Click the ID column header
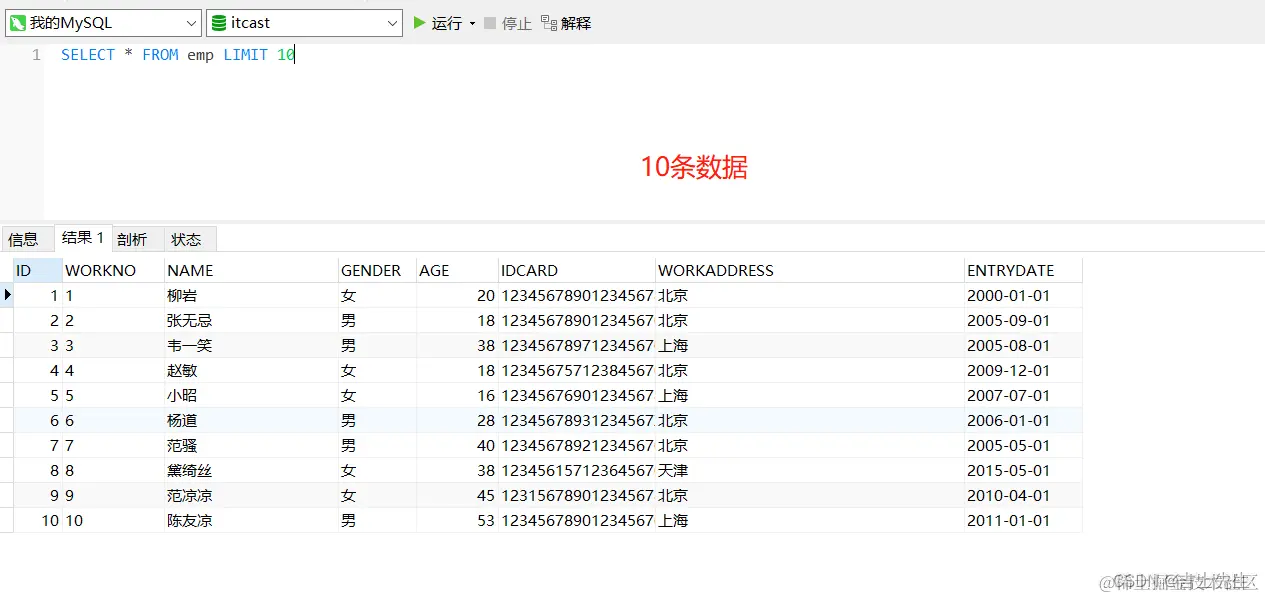 click(x=38, y=270)
